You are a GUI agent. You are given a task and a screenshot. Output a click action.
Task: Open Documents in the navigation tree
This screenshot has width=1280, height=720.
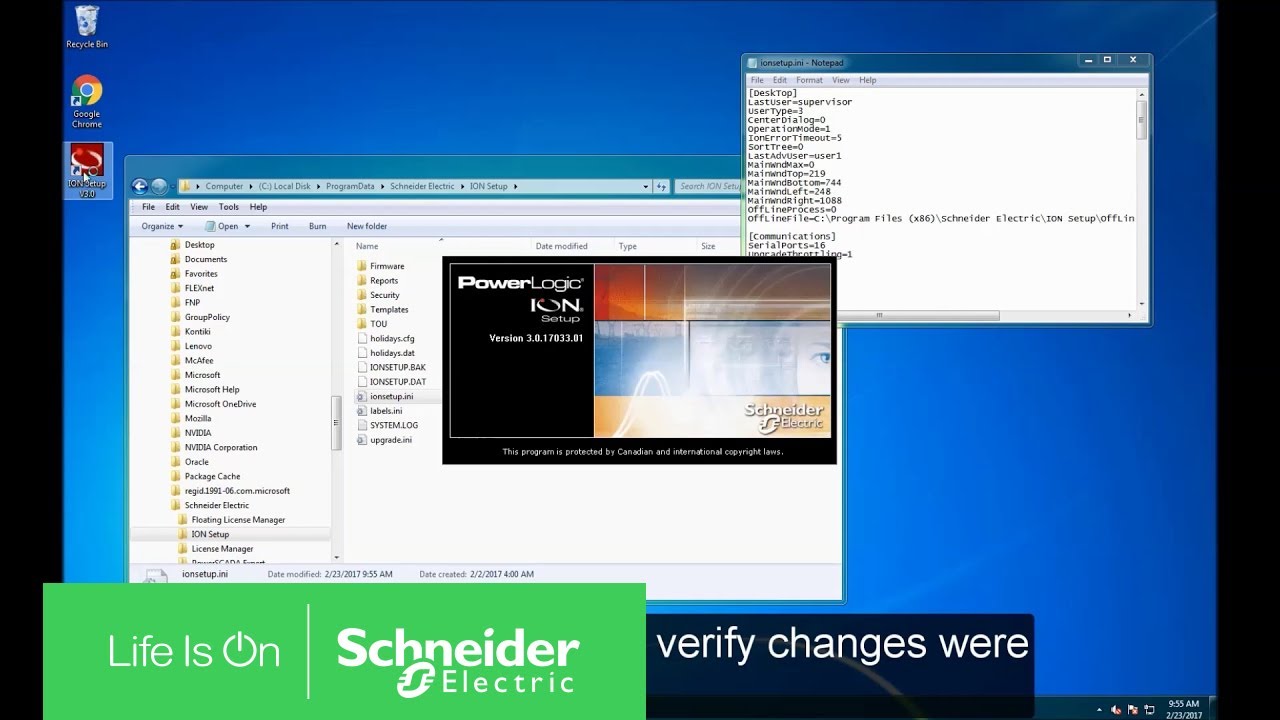(198, 259)
